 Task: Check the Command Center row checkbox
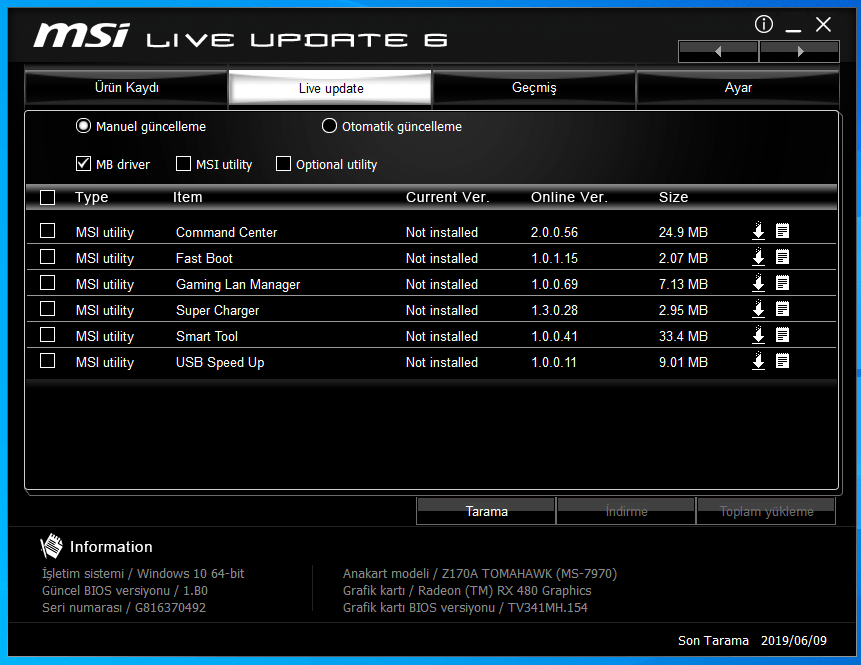click(x=48, y=231)
